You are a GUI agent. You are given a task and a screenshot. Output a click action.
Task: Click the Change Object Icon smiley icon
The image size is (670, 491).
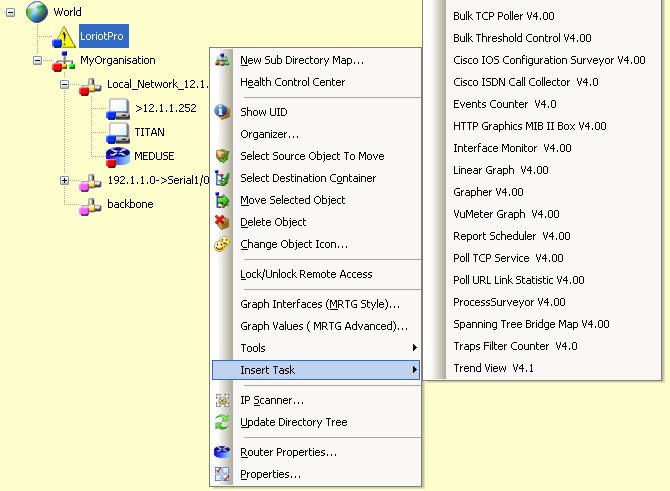tap(223, 244)
